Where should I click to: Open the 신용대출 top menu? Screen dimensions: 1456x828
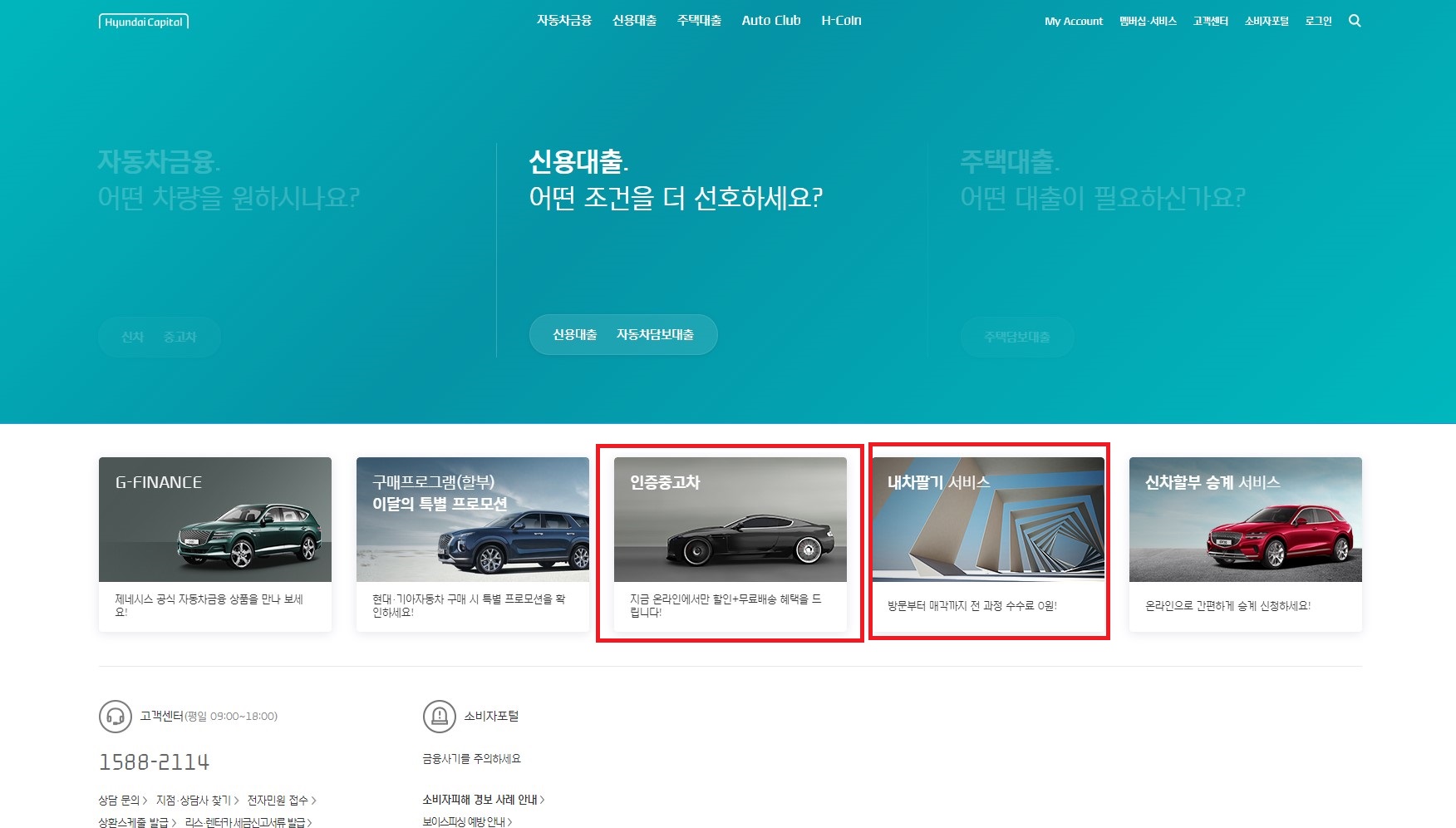pyautogui.click(x=634, y=21)
